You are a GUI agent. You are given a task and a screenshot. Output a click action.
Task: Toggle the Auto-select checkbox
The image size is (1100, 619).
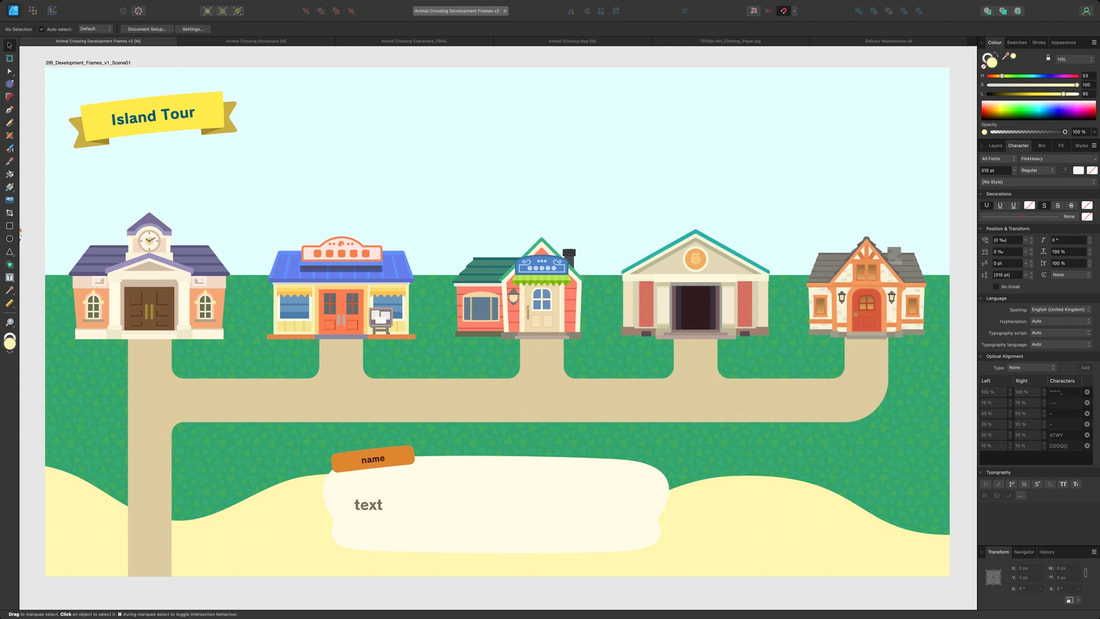pos(41,29)
